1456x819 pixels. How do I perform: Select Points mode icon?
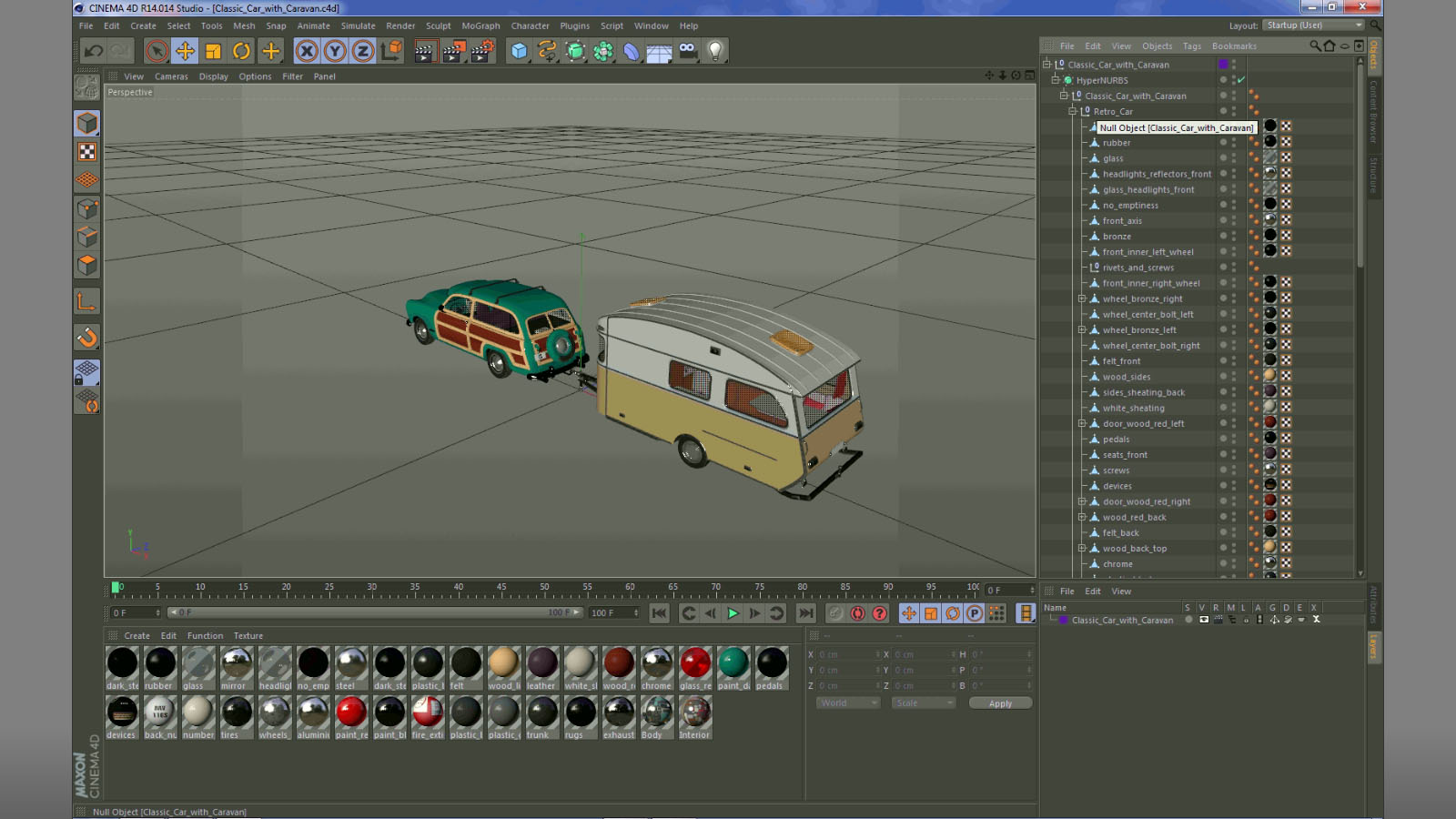coord(87,208)
